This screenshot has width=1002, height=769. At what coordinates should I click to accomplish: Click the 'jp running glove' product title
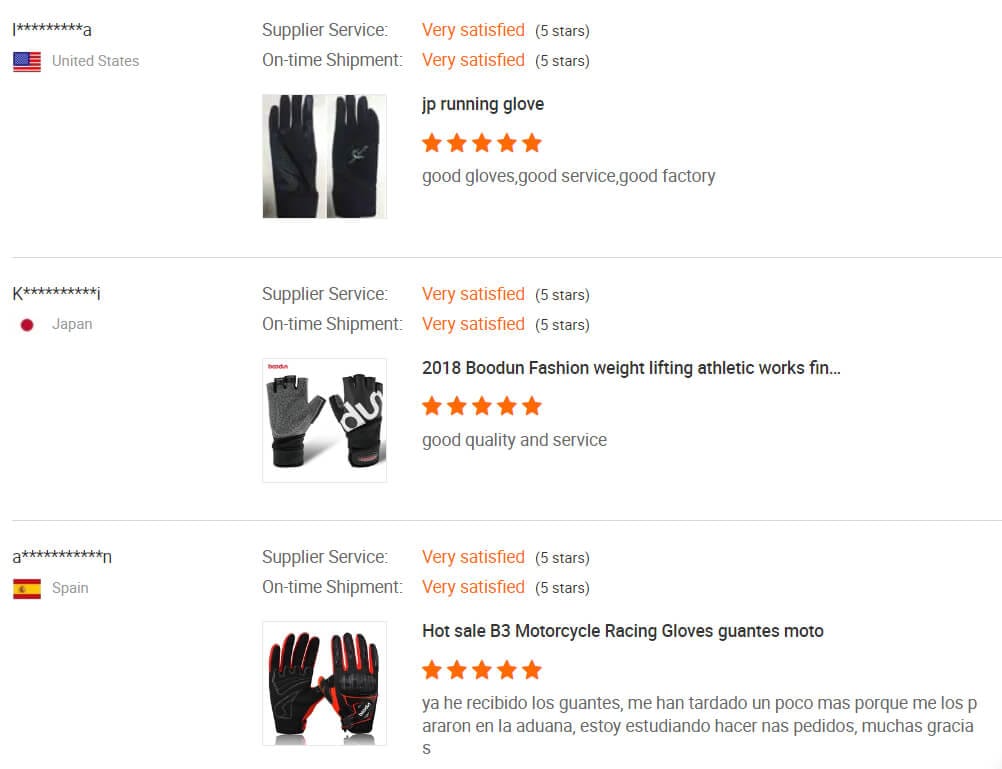(483, 104)
